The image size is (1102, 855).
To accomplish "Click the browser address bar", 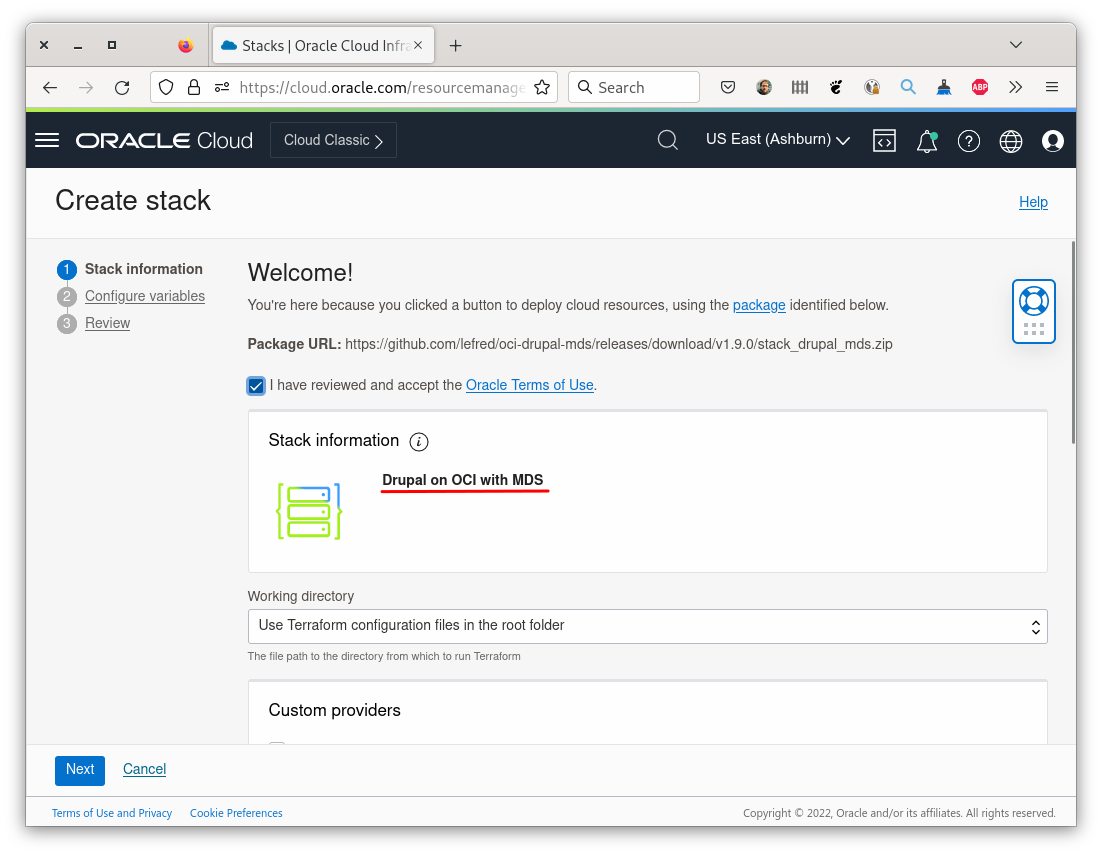I will pyautogui.click(x=380, y=87).
